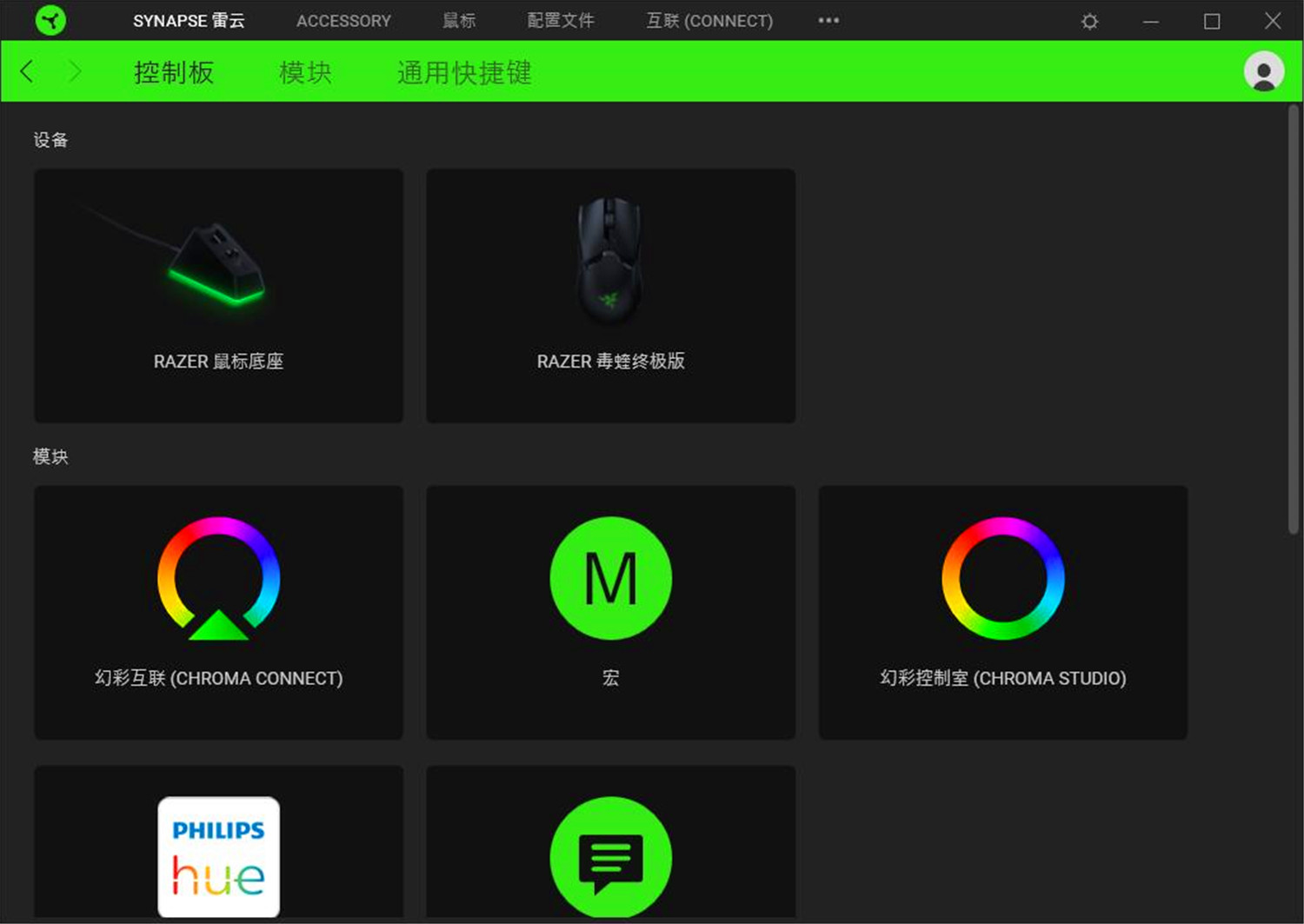Launch Chroma Studio via its ring icon
The height and width of the screenshot is (924, 1304).
tap(1003, 578)
